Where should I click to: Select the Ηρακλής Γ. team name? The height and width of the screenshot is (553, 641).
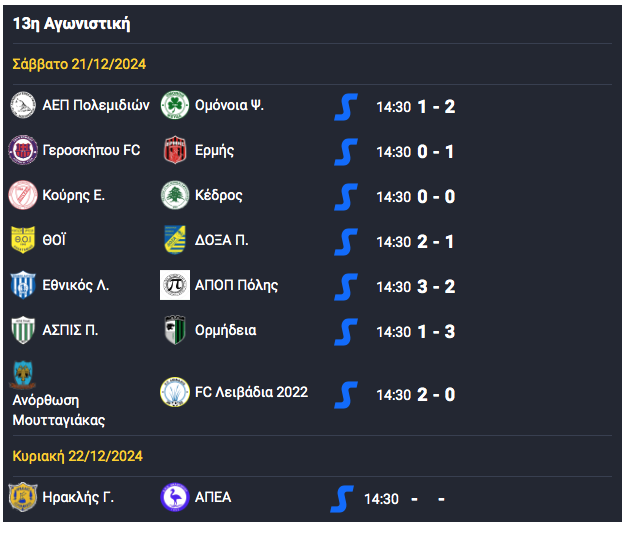click(x=78, y=497)
